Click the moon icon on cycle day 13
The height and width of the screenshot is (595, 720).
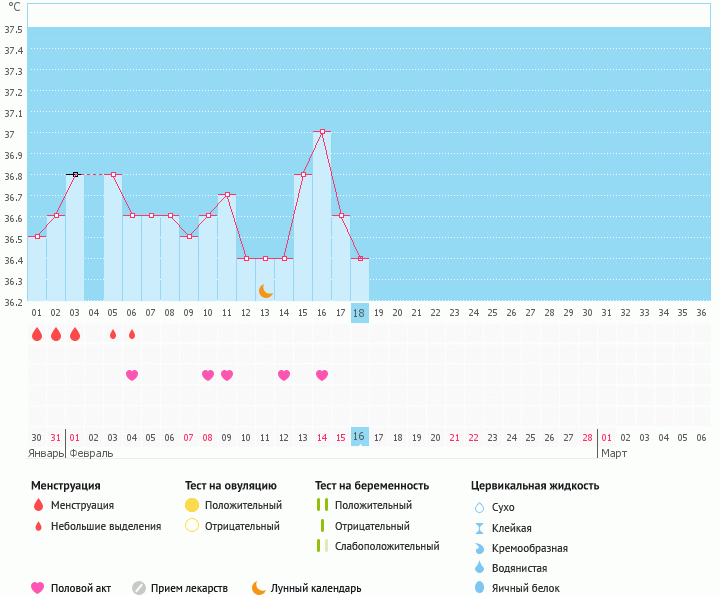click(x=265, y=290)
